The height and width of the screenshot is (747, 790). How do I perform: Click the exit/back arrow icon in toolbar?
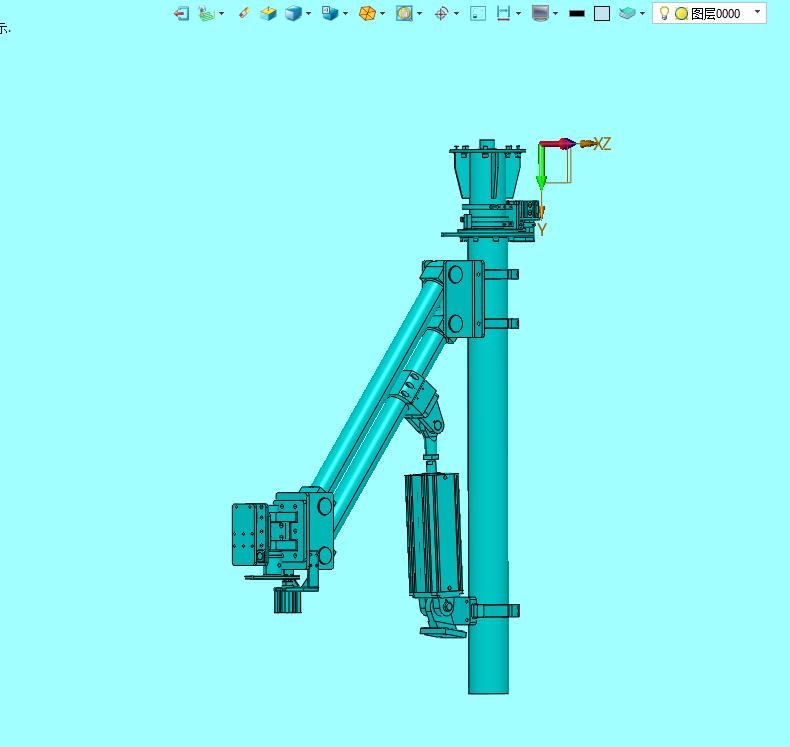click(x=181, y=14)
